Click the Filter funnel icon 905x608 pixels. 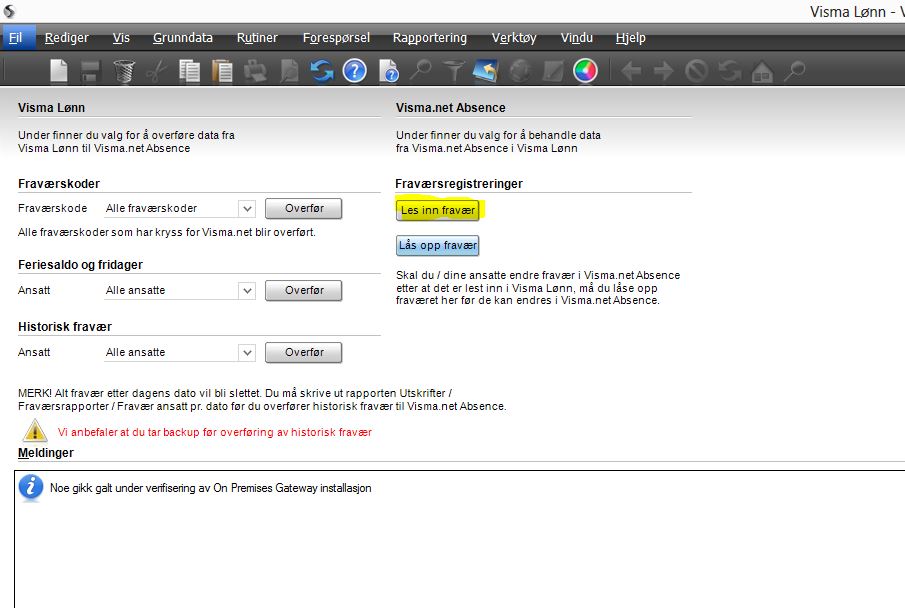[x=453, y=71]
